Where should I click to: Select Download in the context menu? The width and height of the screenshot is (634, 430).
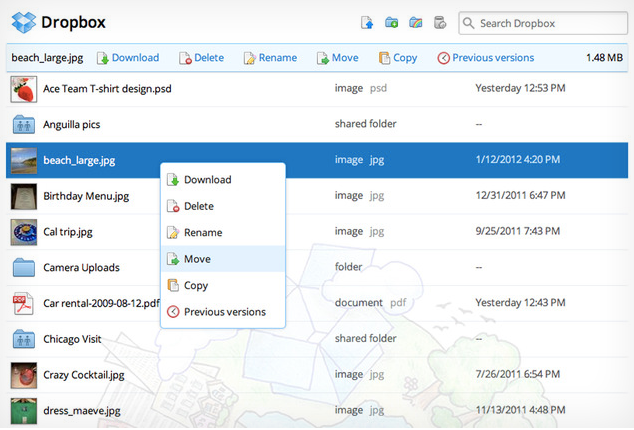coord(207,180)
